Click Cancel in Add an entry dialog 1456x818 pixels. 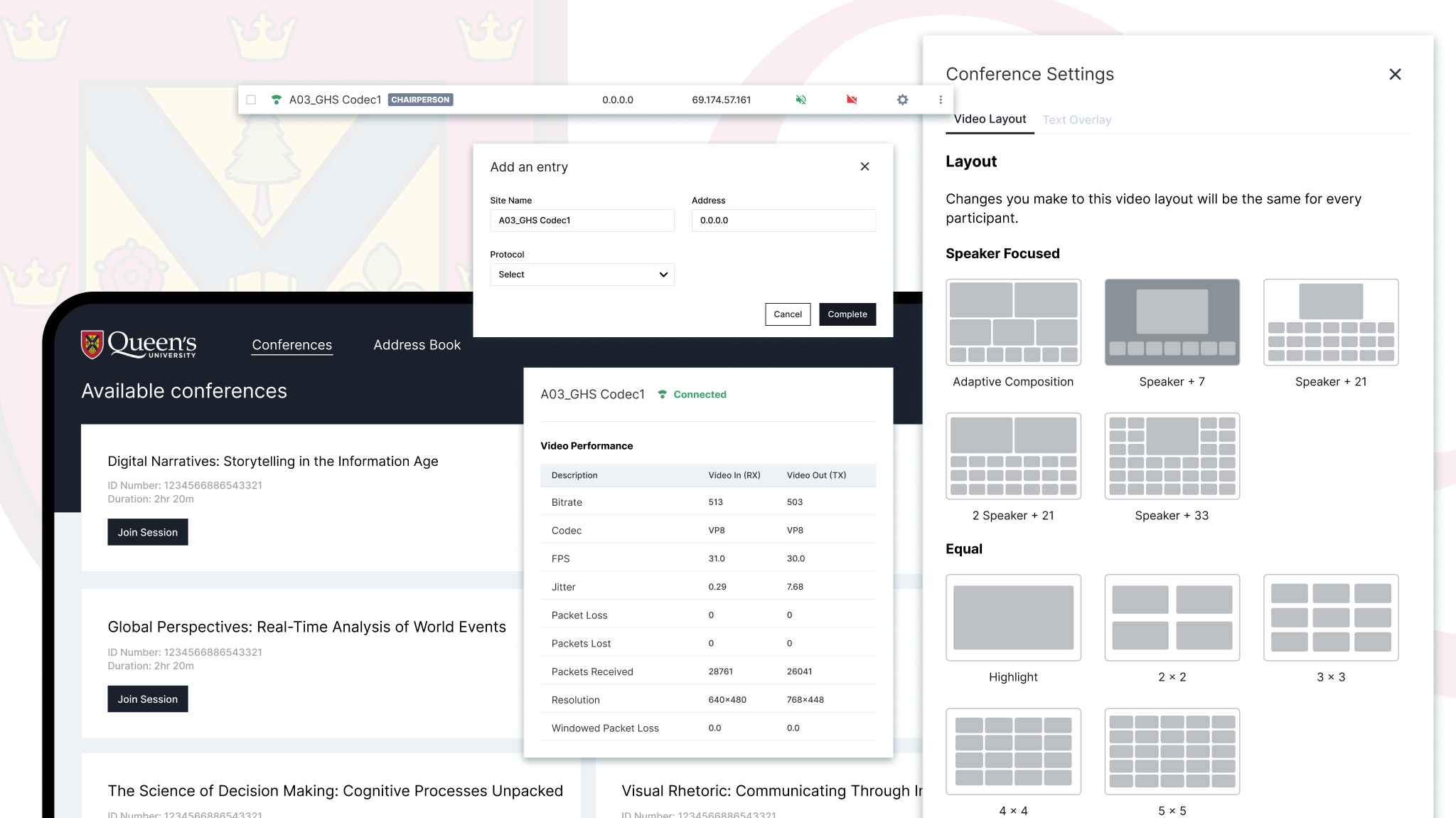point(788,314)
